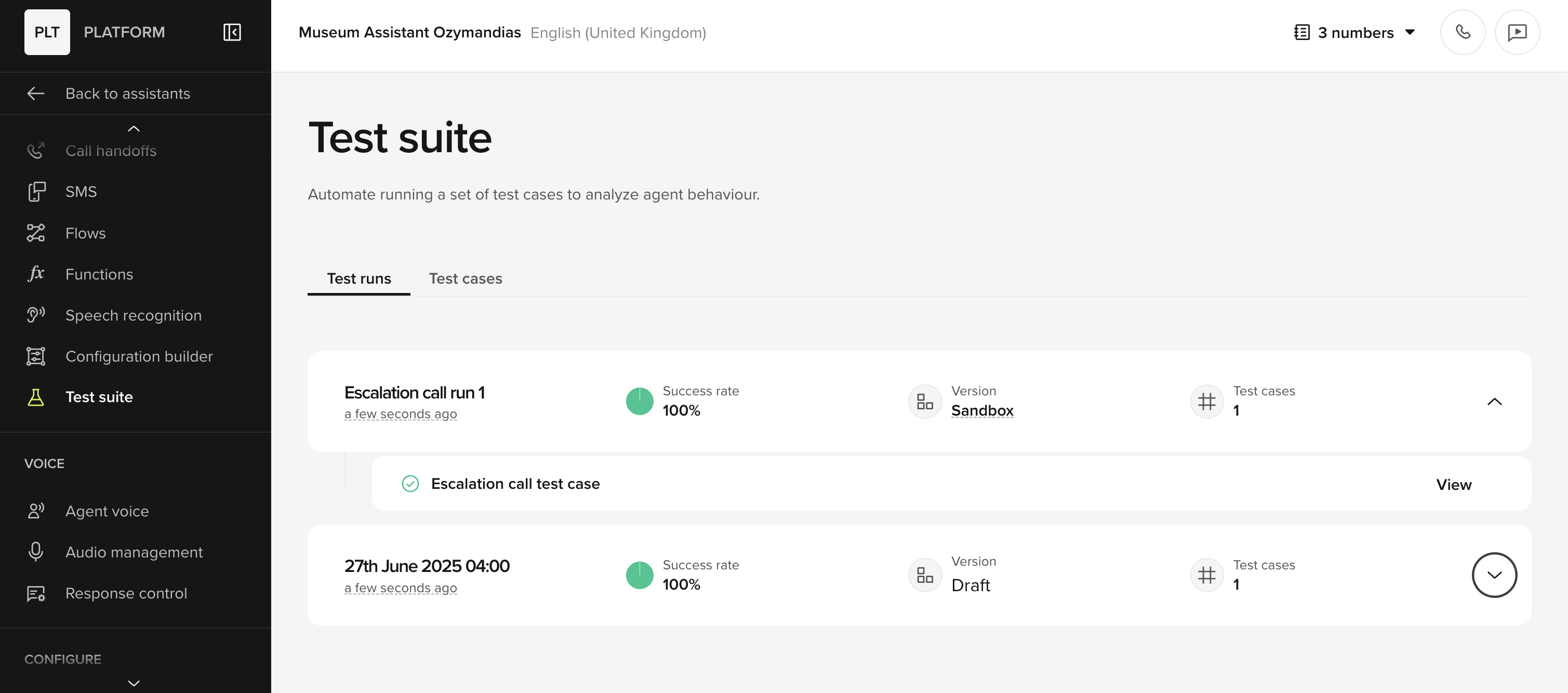Open Configuration builder

pyautogui.click(x=139, y=356)
